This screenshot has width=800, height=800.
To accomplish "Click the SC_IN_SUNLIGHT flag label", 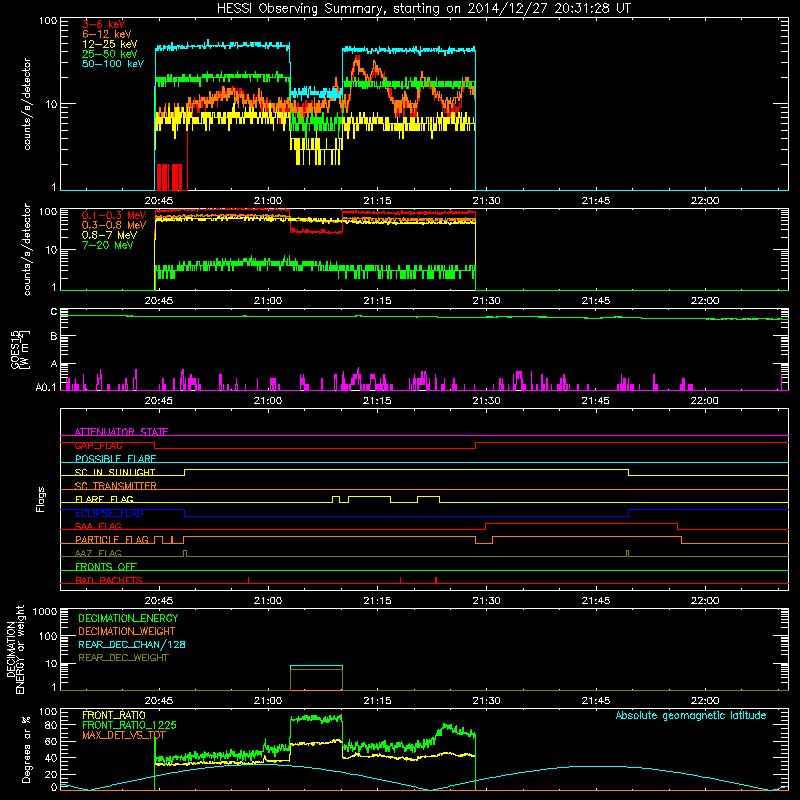I will [x=115, y=472].
